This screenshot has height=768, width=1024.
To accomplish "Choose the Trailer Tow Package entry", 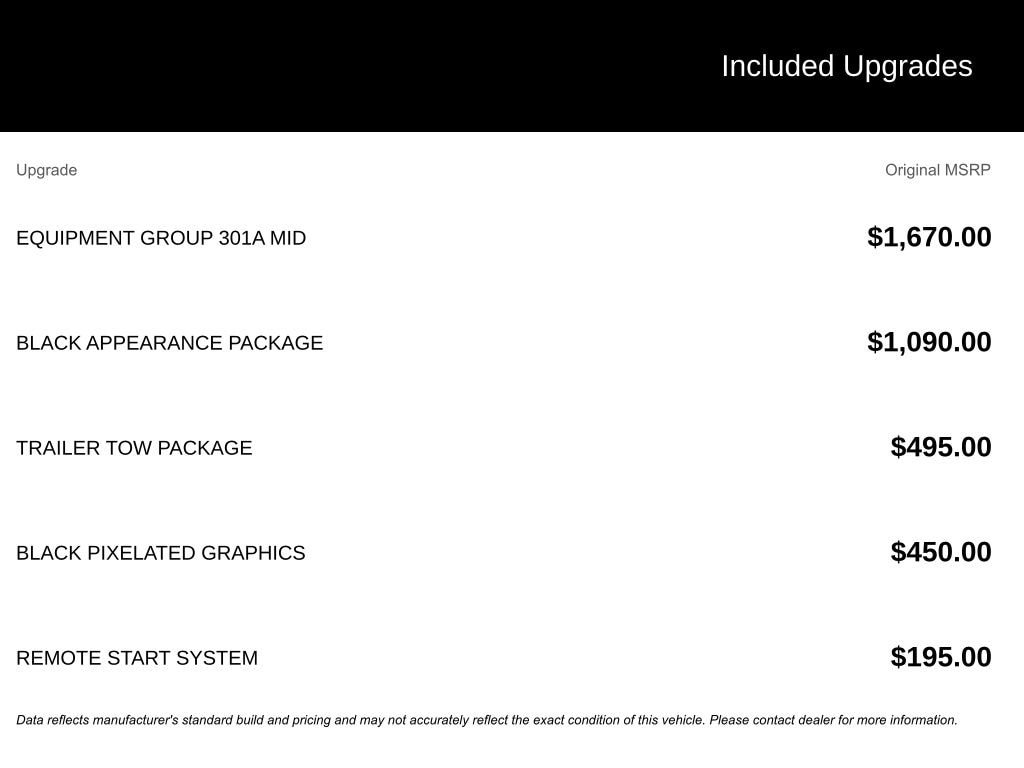I will pos(134,448).
